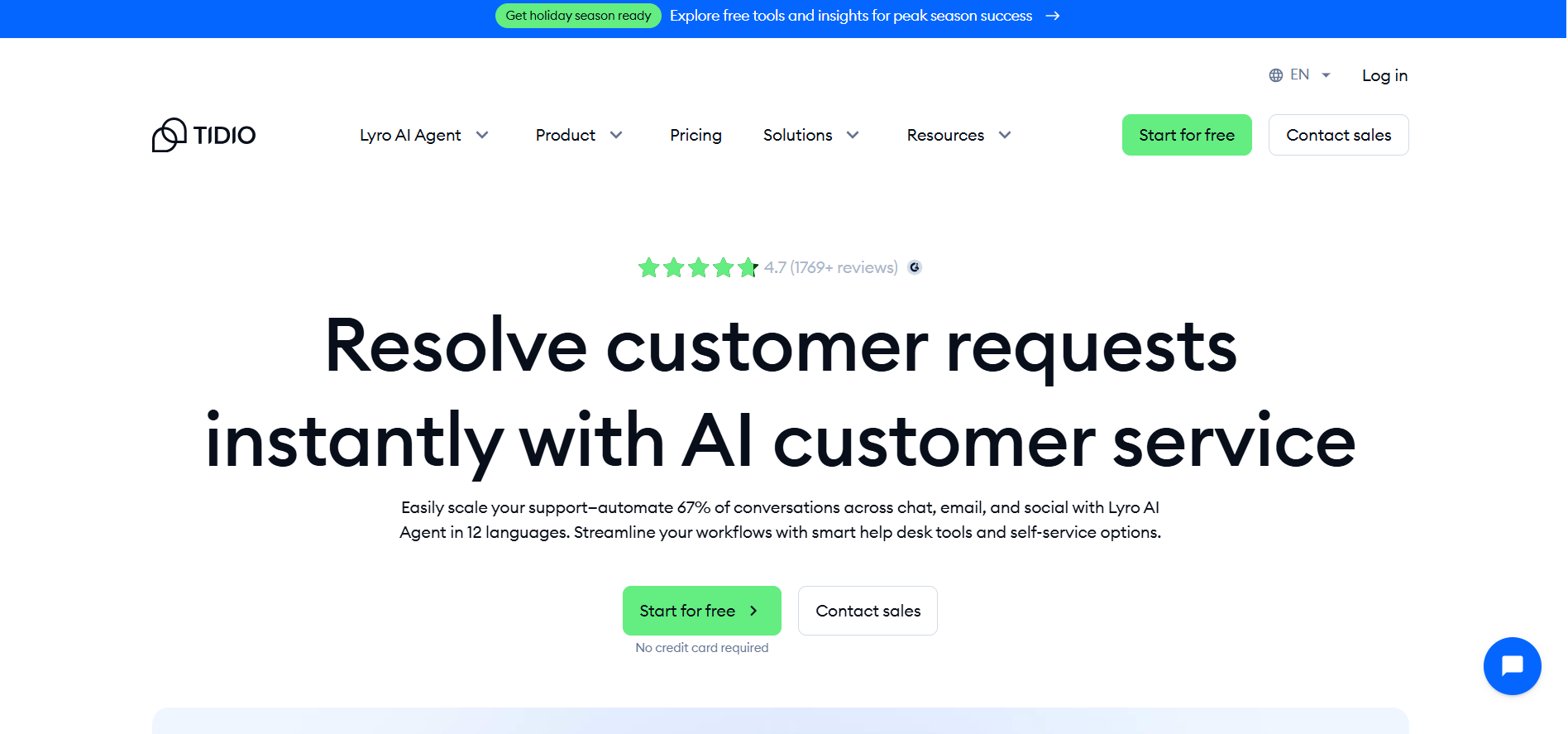This screenshot has height=734, width=1568.
Task: Click the green star rating icons
Action: pyautogui.click(x=698, y=267)
